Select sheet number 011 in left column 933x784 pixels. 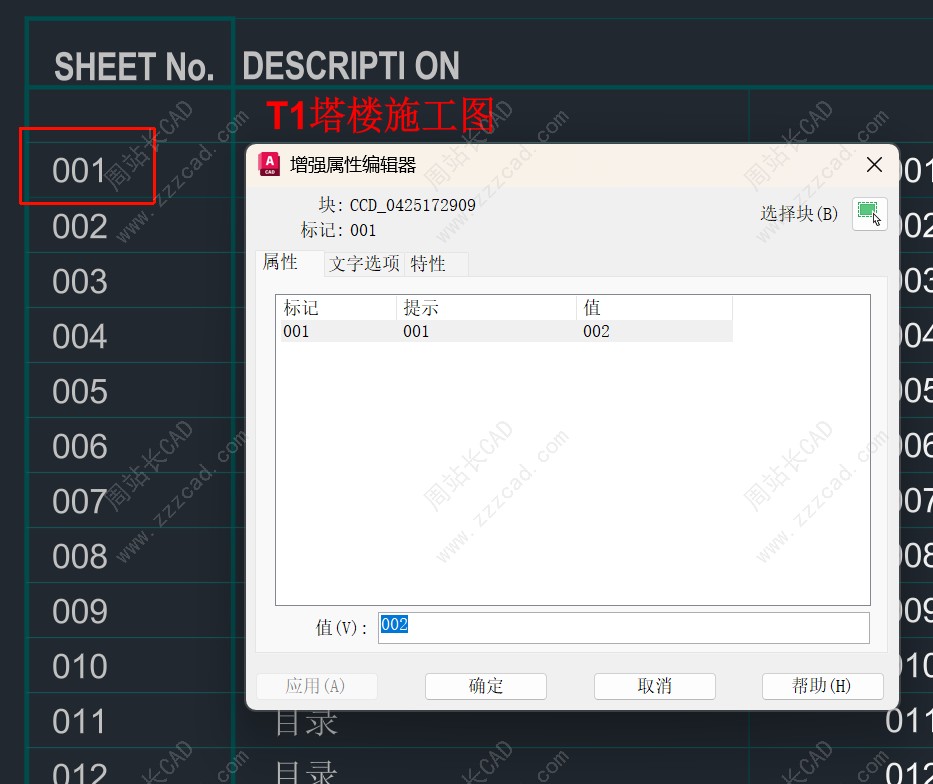79,722
